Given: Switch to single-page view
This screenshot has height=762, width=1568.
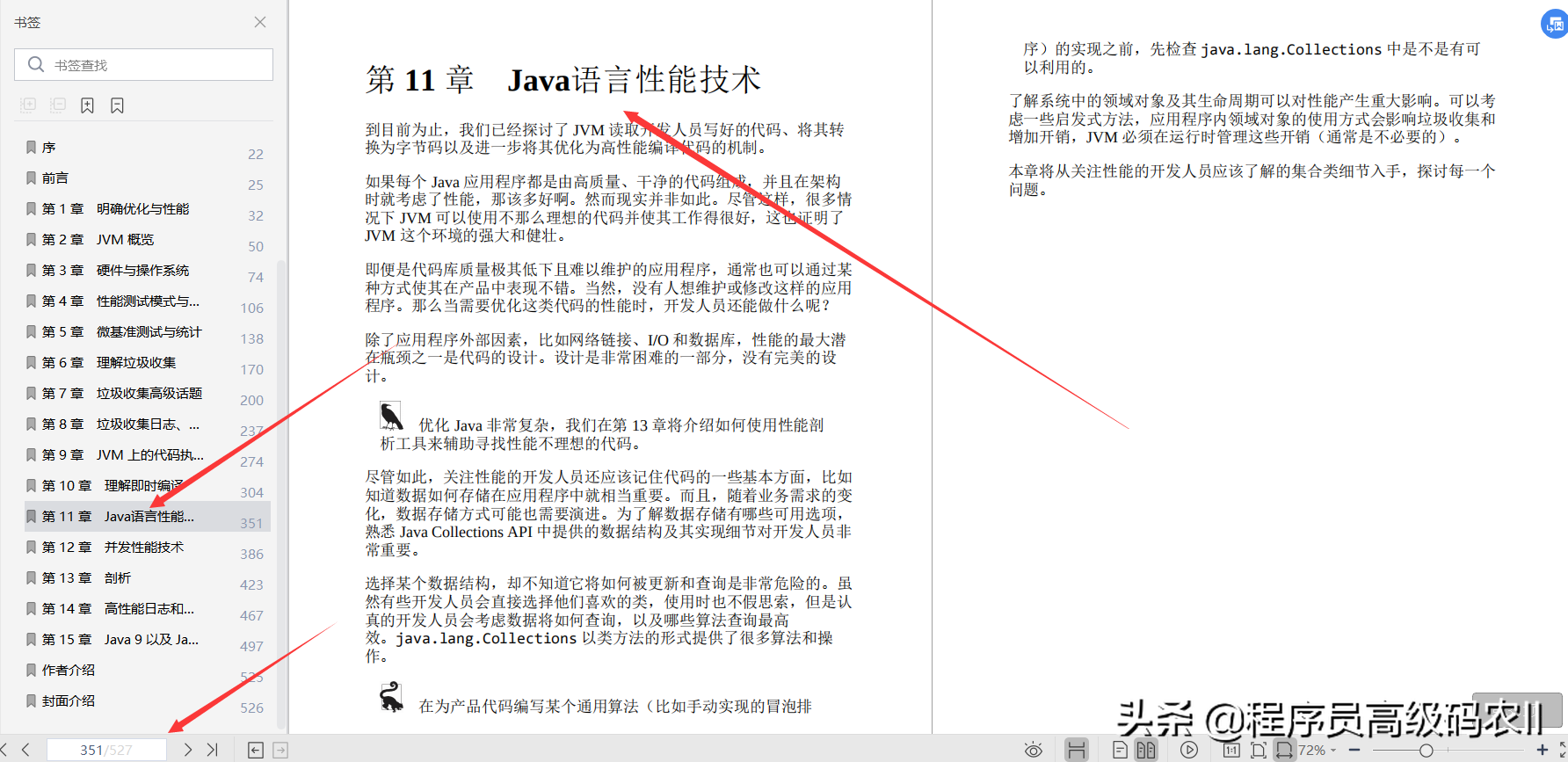Looking at the screenshot, I should tap(1120, 750).
